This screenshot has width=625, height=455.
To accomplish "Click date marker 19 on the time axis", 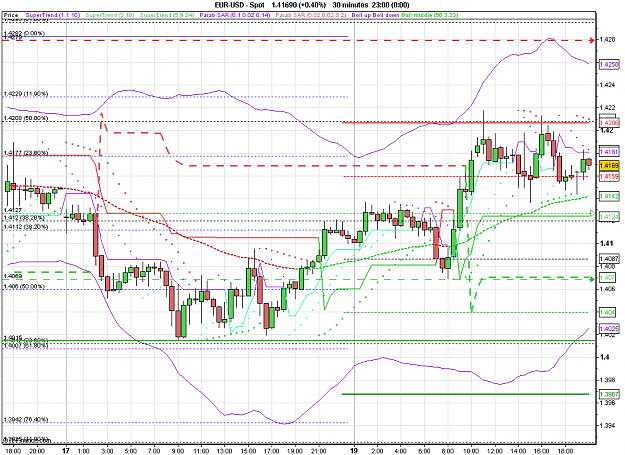I will click(354, 451).
